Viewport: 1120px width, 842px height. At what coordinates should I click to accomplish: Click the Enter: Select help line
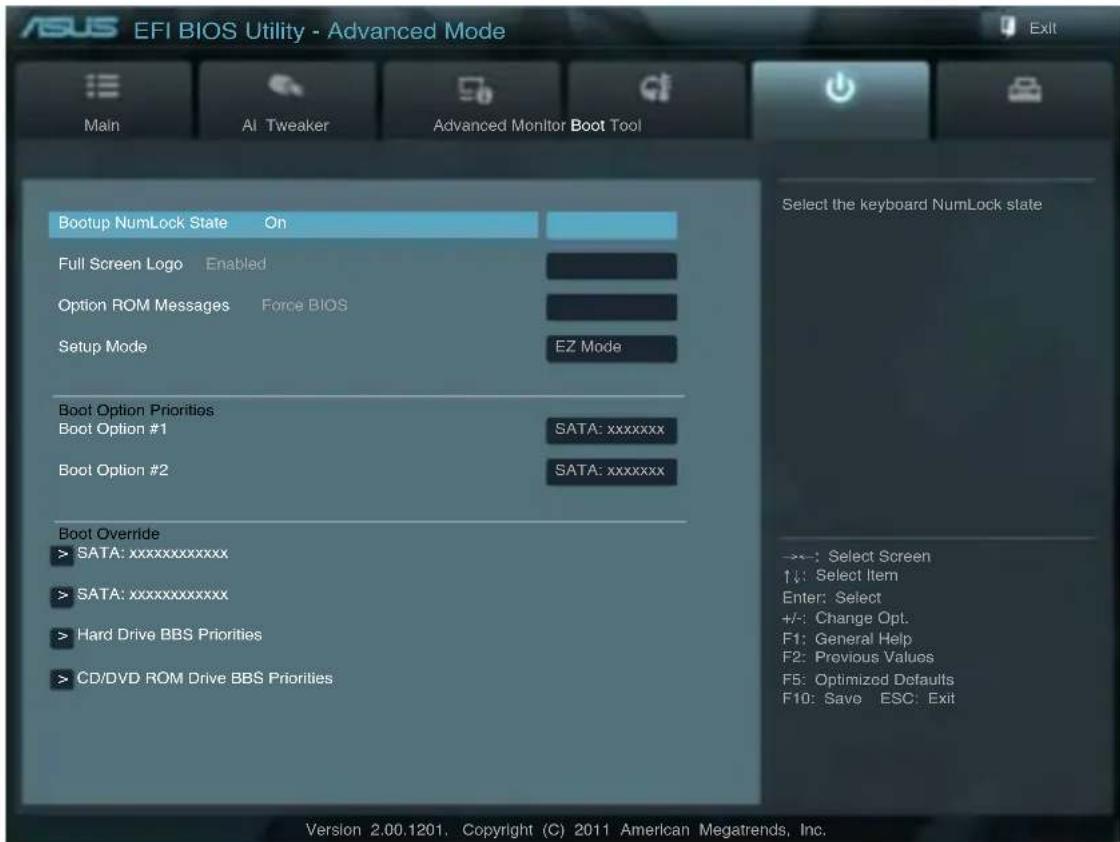pos(831,598)
